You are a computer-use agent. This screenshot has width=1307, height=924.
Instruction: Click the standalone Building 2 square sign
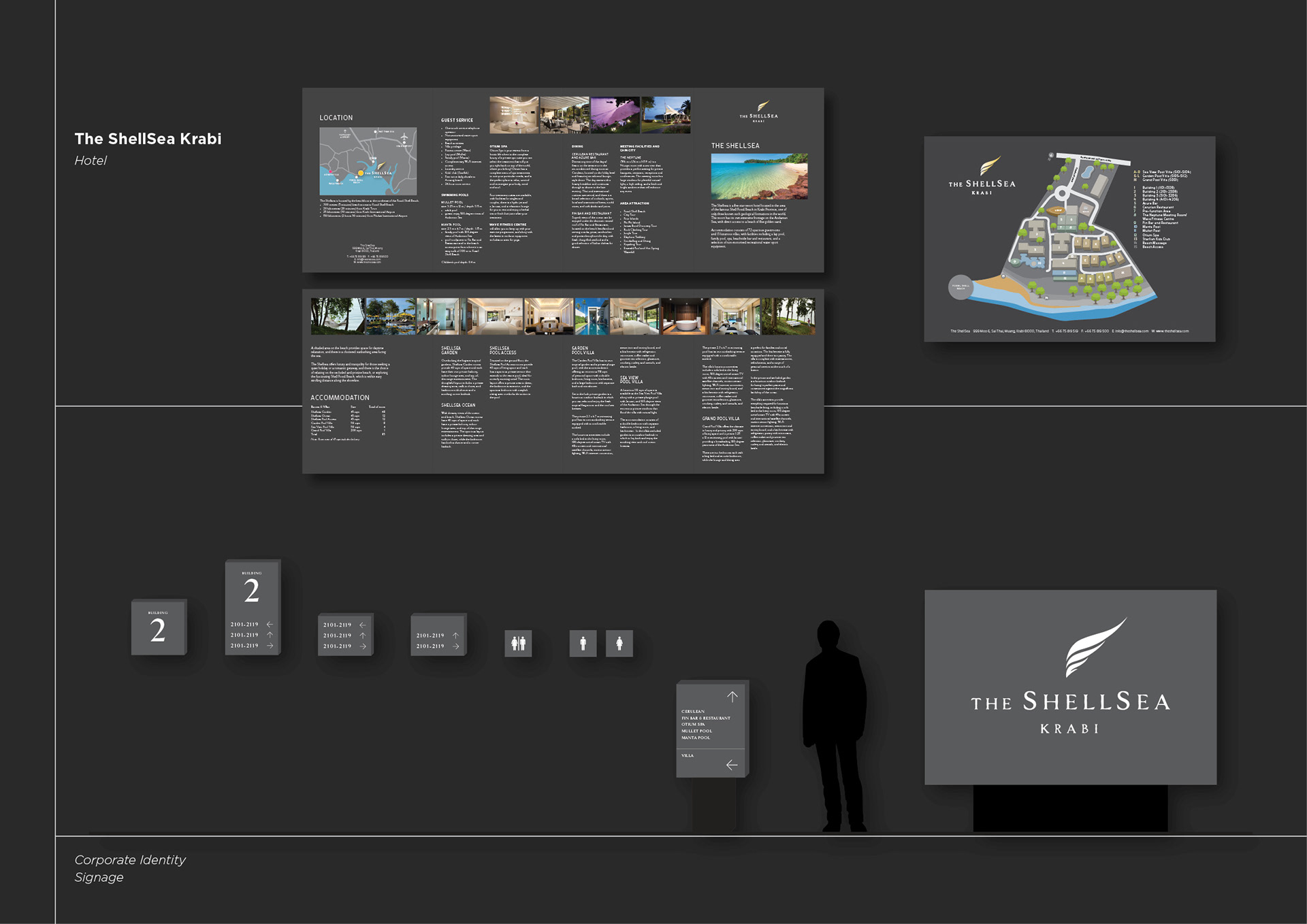(158, 627)
